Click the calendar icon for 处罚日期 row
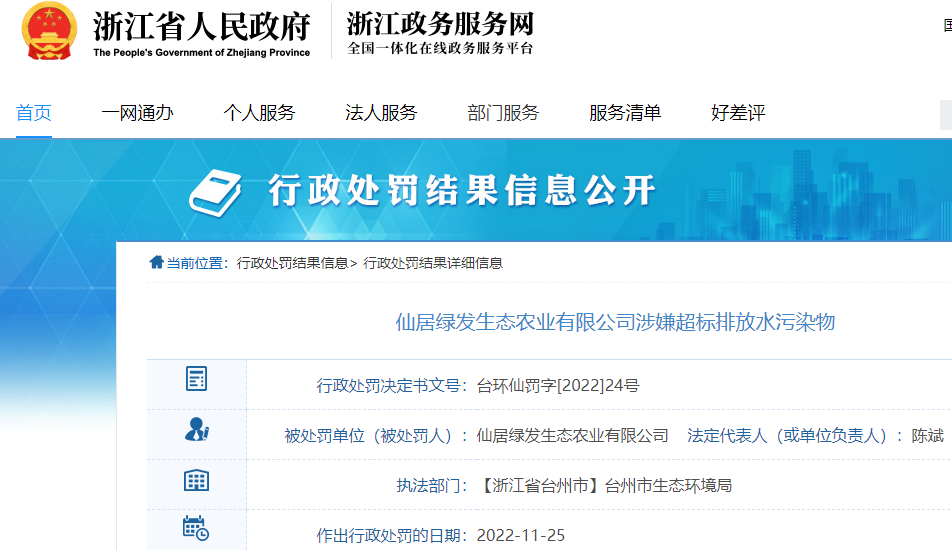This screenshot has width=952, height=550. click(196, 528)
